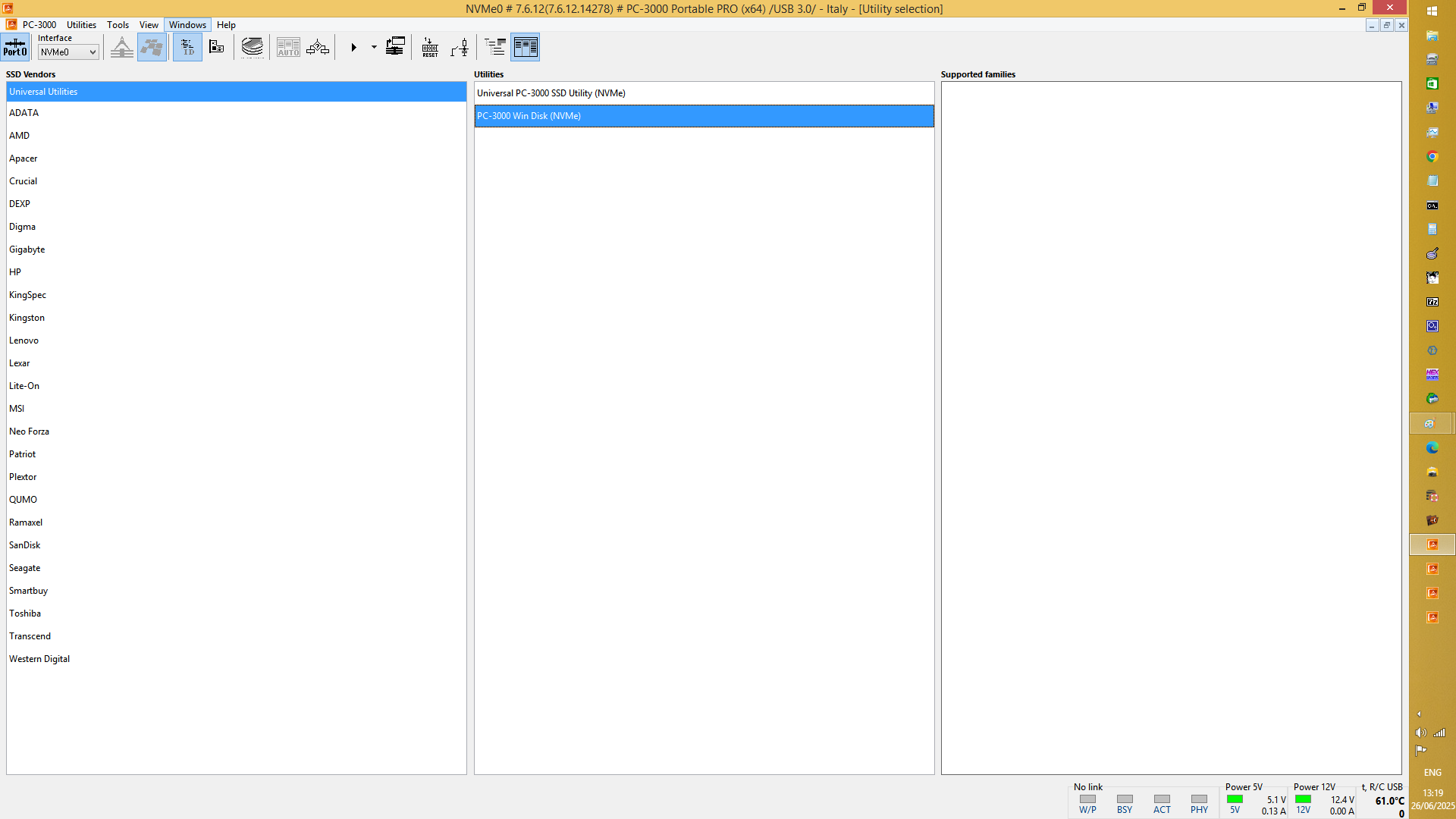1456x819 pixels.
Task: Select the Plextor vendor
Action: [236, 477]
